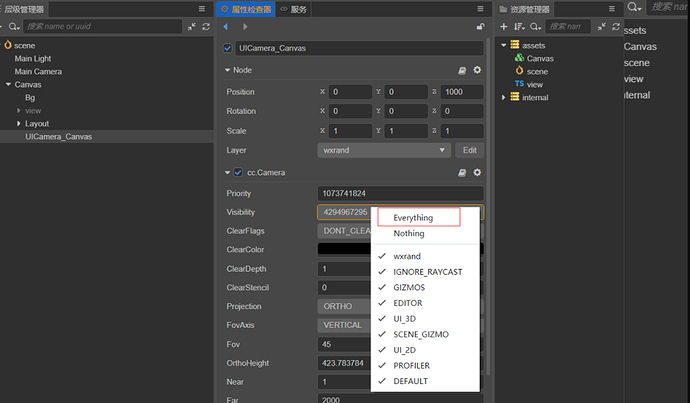Uncheck the UICamera_Canvas node active checkbox
Image resolution: width=690 pixels, height=403 pixels.
tap(228, 48)
